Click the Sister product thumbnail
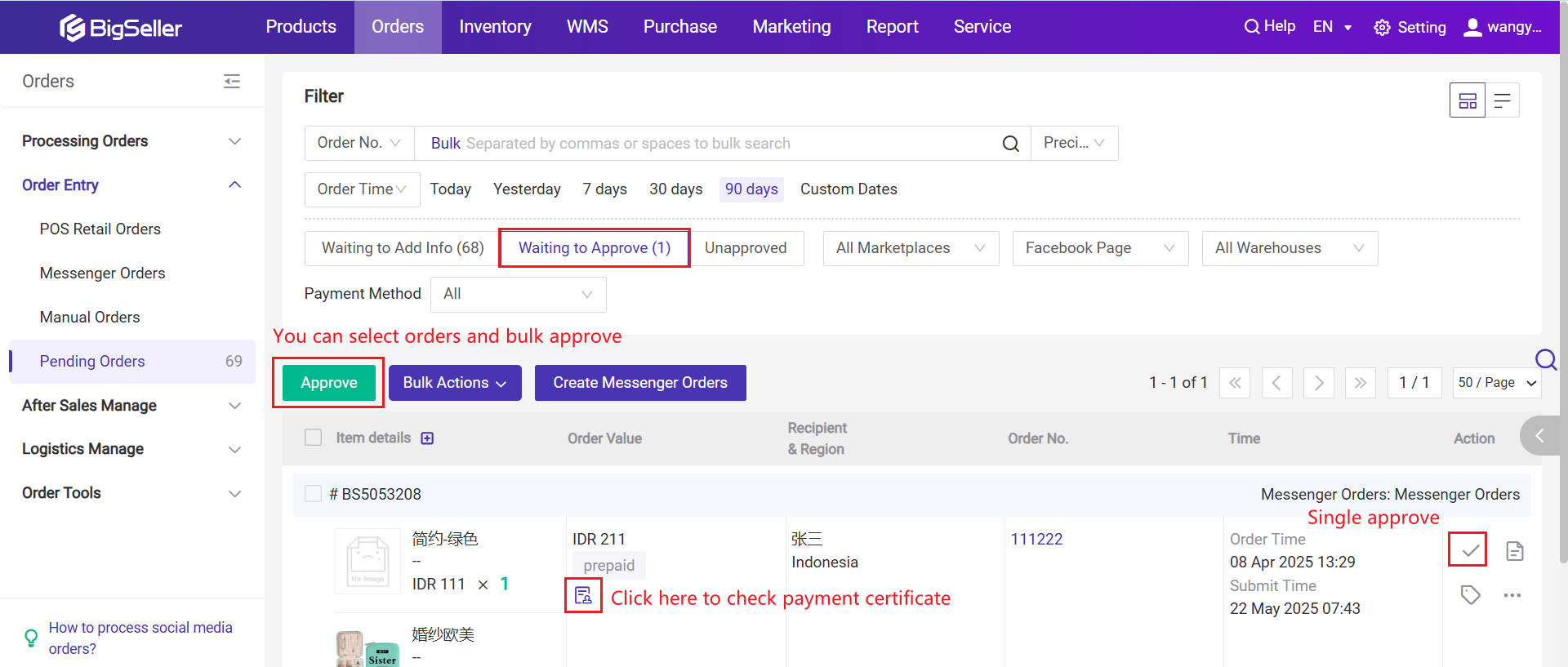Image resolution: width=1568 pixels, height=667 pixels. (368, 649)
